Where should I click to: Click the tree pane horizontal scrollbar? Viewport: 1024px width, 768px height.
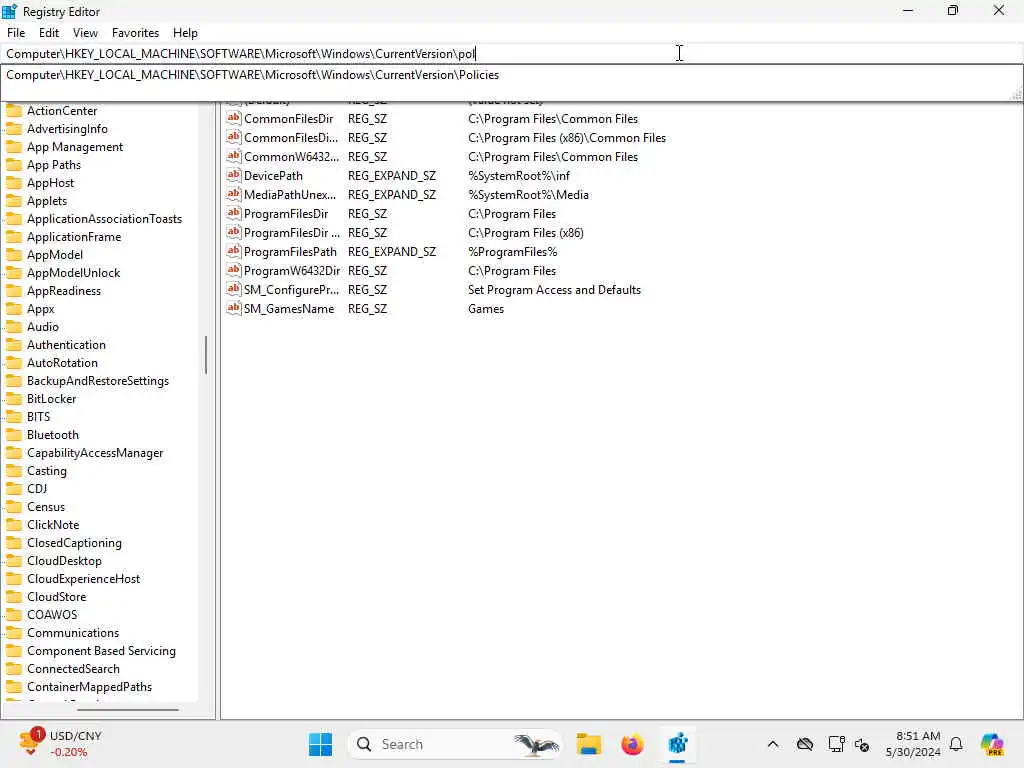tap(128, 709)
